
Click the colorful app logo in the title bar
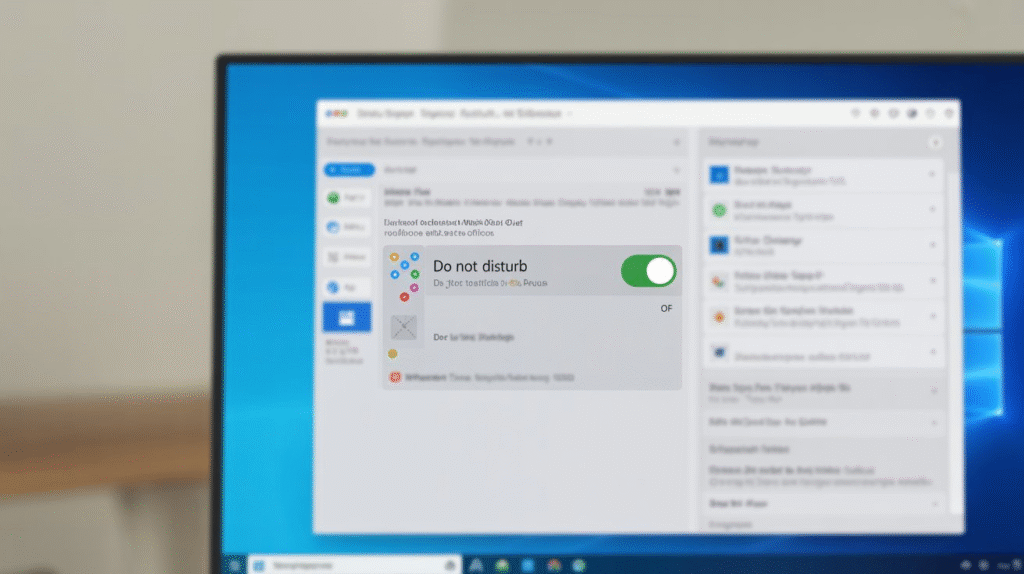point(337,114)
